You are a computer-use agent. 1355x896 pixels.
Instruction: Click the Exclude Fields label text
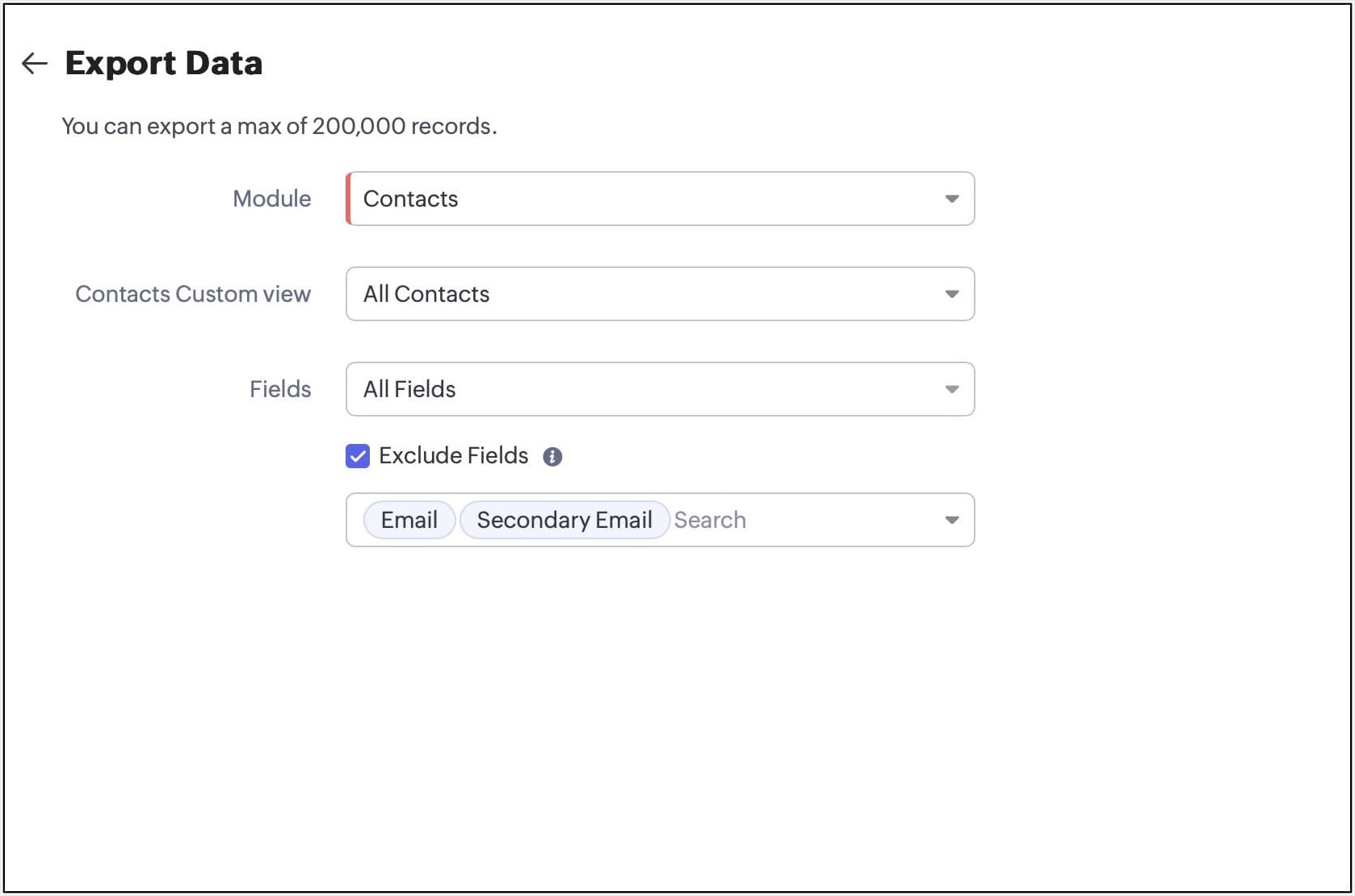pos(453,456)
